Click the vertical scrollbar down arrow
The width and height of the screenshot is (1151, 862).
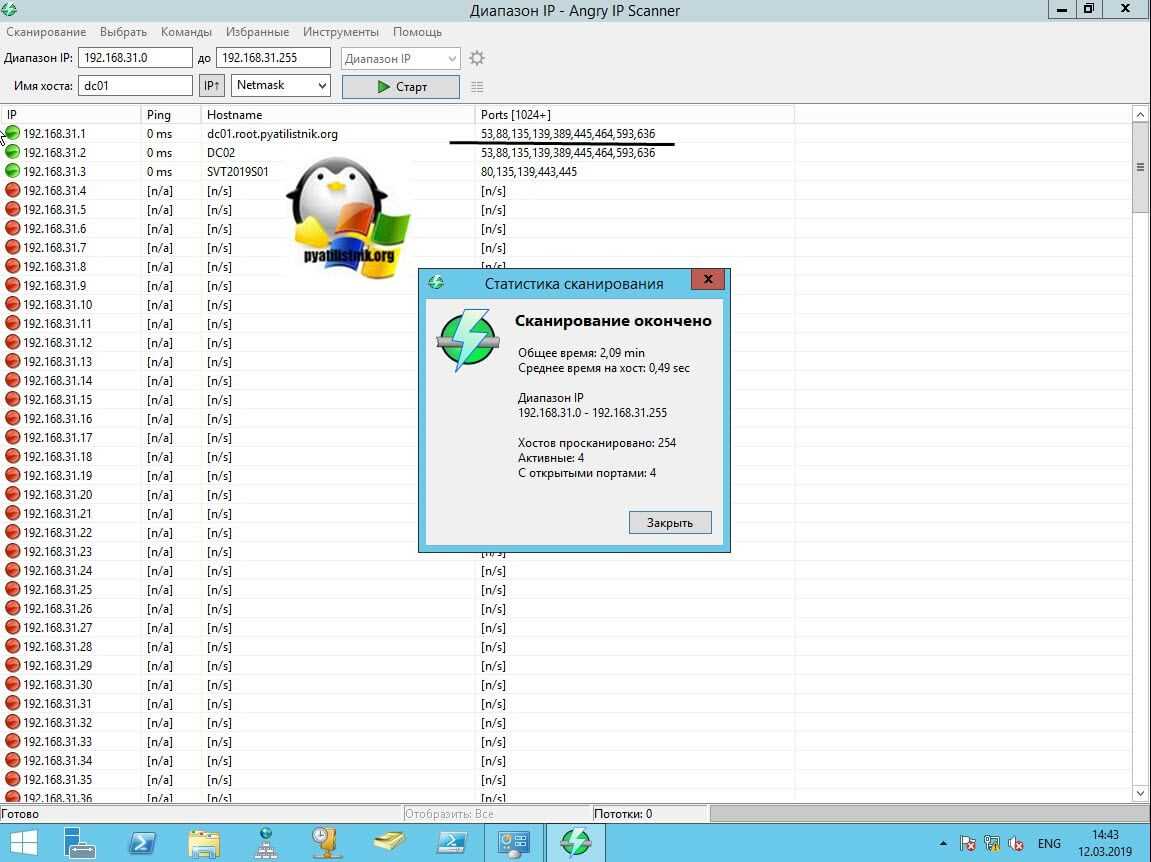pos(1141,793)
